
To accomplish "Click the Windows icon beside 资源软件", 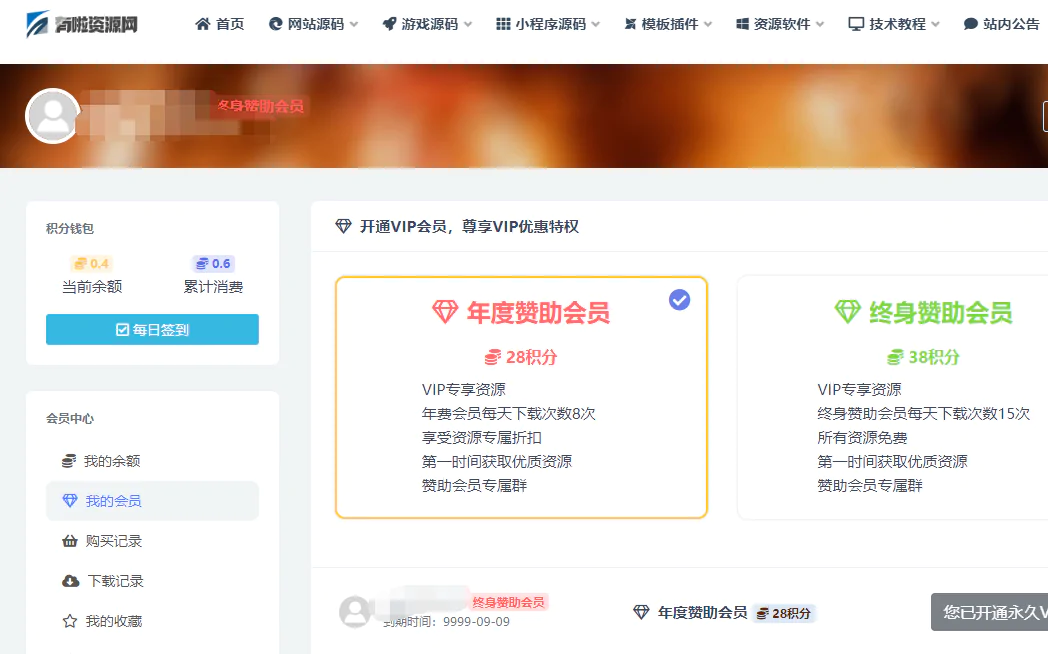I will 742,24.
